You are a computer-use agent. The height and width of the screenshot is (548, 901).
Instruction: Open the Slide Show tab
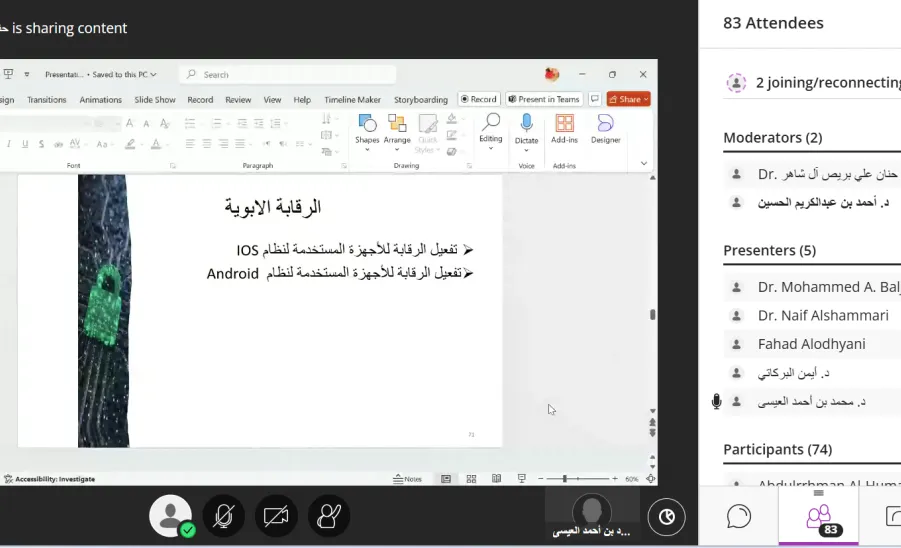point(155,99)
